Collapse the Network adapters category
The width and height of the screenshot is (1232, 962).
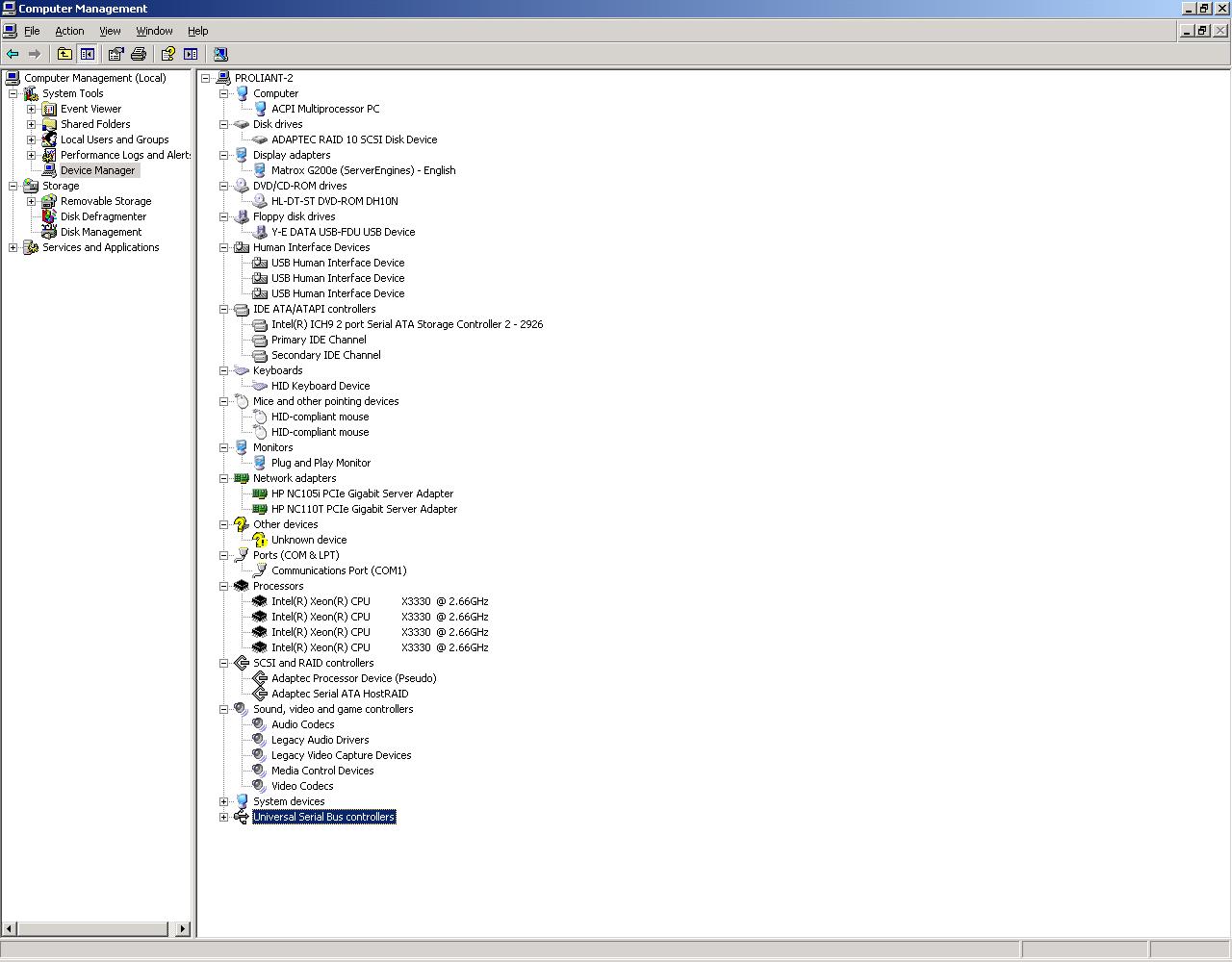(x=224, y=478)
